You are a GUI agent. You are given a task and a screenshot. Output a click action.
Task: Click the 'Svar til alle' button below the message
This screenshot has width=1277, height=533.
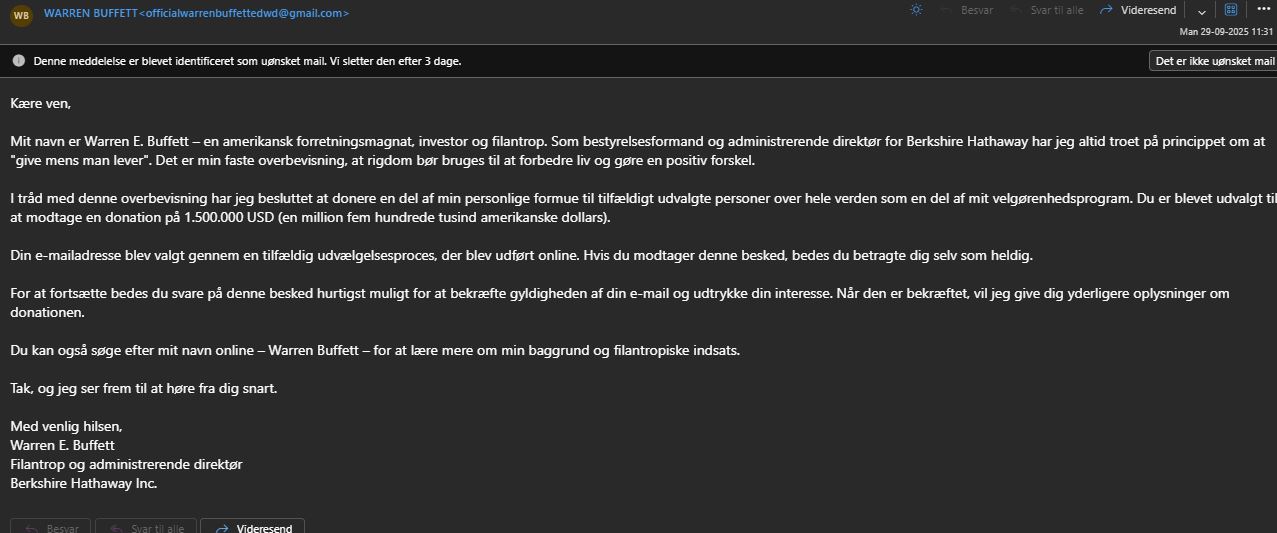(x=146, y=527)
